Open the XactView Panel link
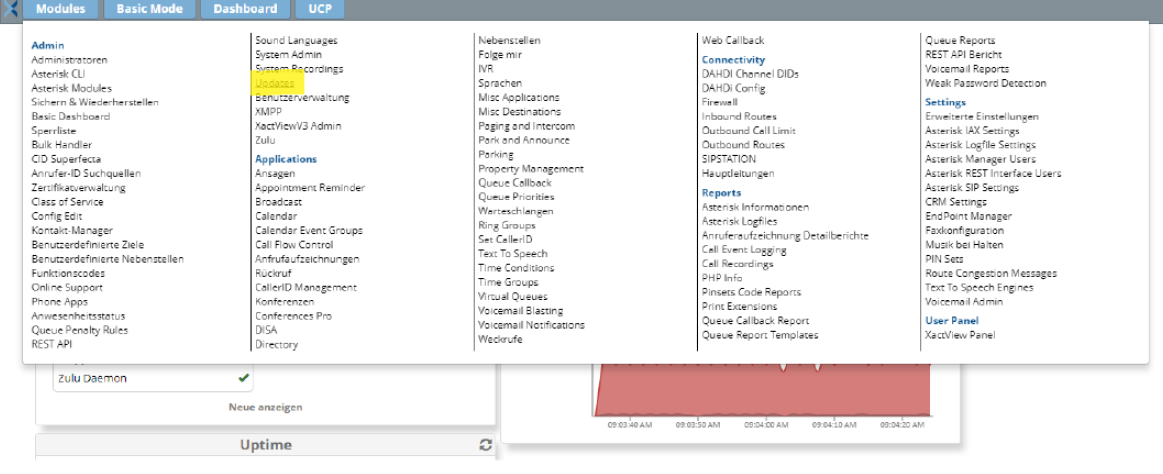The image size is (1163, 474). [960, 335]
